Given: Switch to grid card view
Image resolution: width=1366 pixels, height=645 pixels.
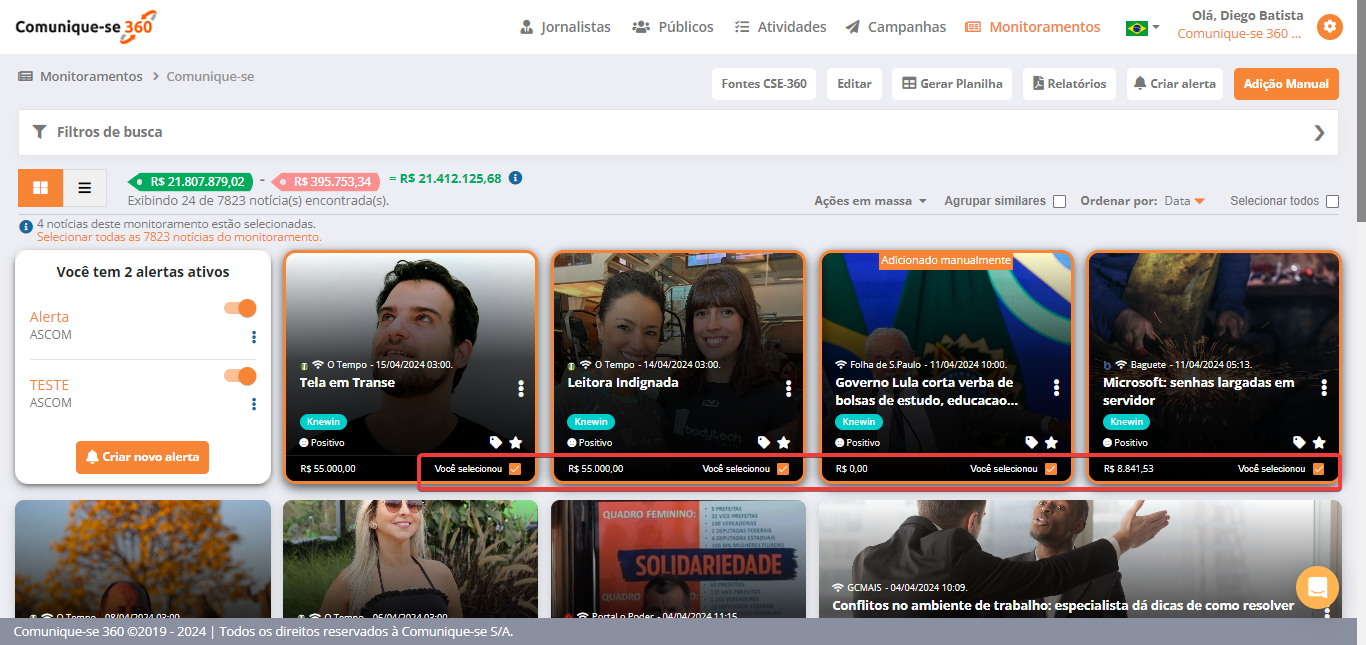Looking at the screenshot, I should [41, 188].
